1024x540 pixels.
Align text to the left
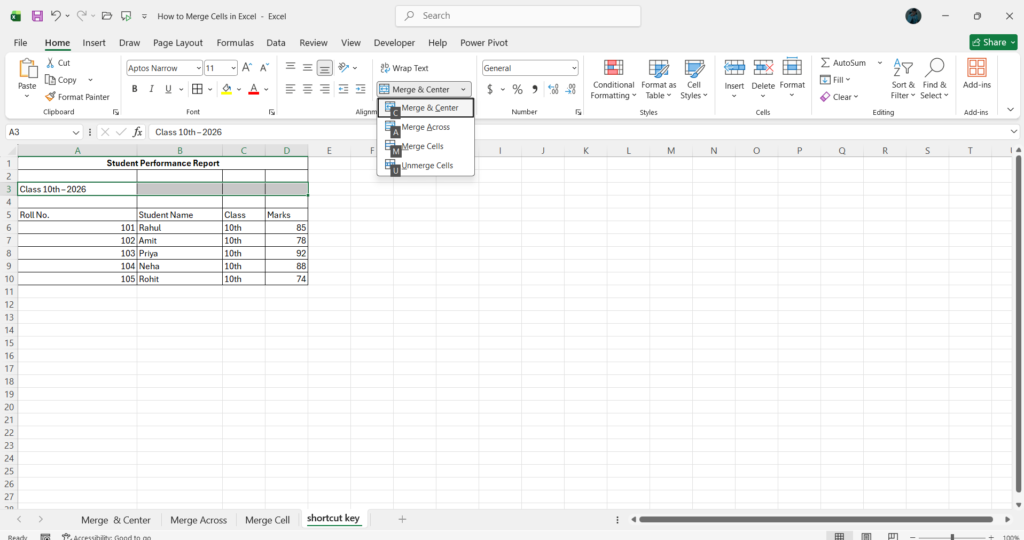pyautogui.click(x=291, y=89)
